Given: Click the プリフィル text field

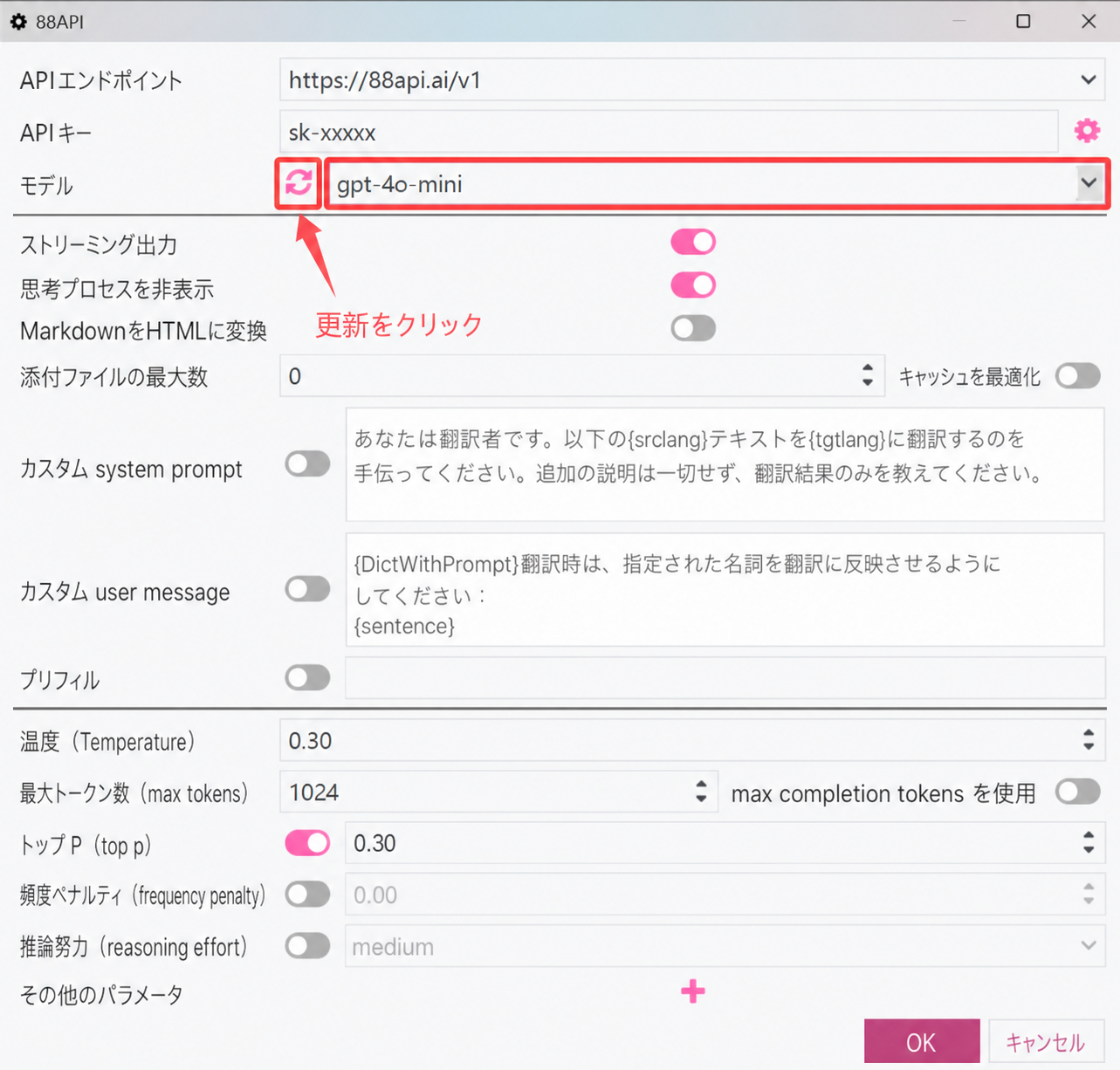Looking at the screenshot, I should (725, 678).
